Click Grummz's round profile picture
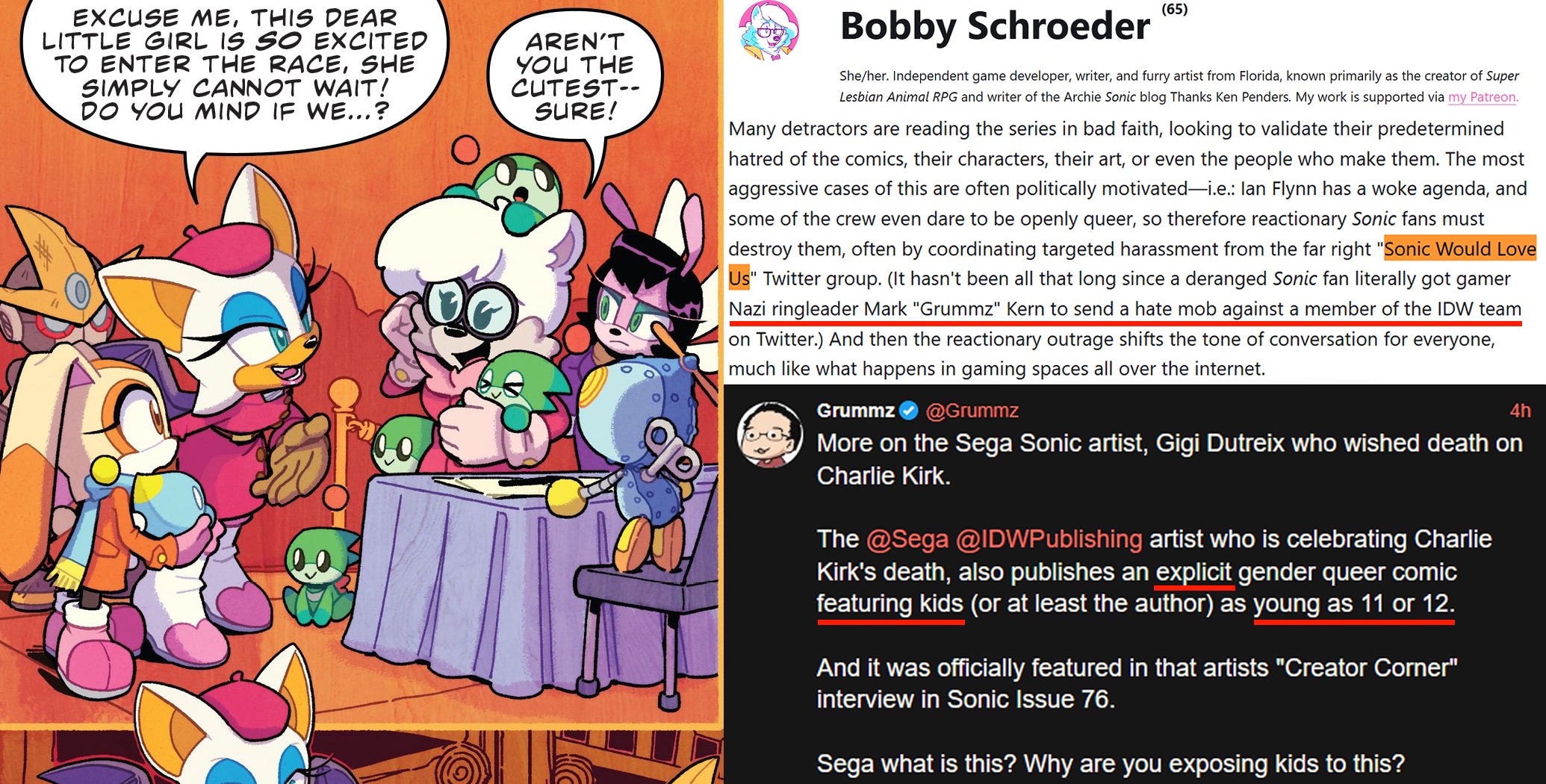Screen dimensions: 1546x784 pyautogui.click(x=769, y=435)
